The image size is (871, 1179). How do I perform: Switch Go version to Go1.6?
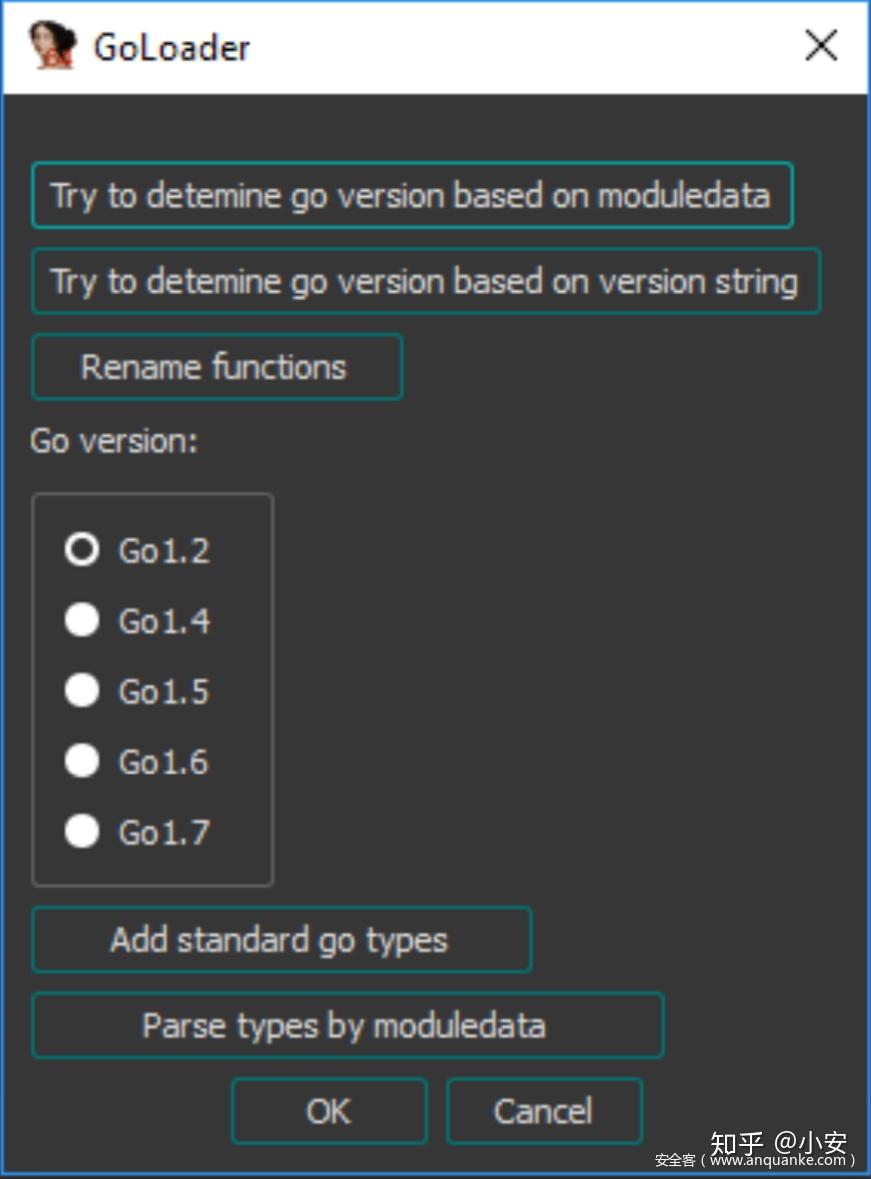[x=82, y=762]
